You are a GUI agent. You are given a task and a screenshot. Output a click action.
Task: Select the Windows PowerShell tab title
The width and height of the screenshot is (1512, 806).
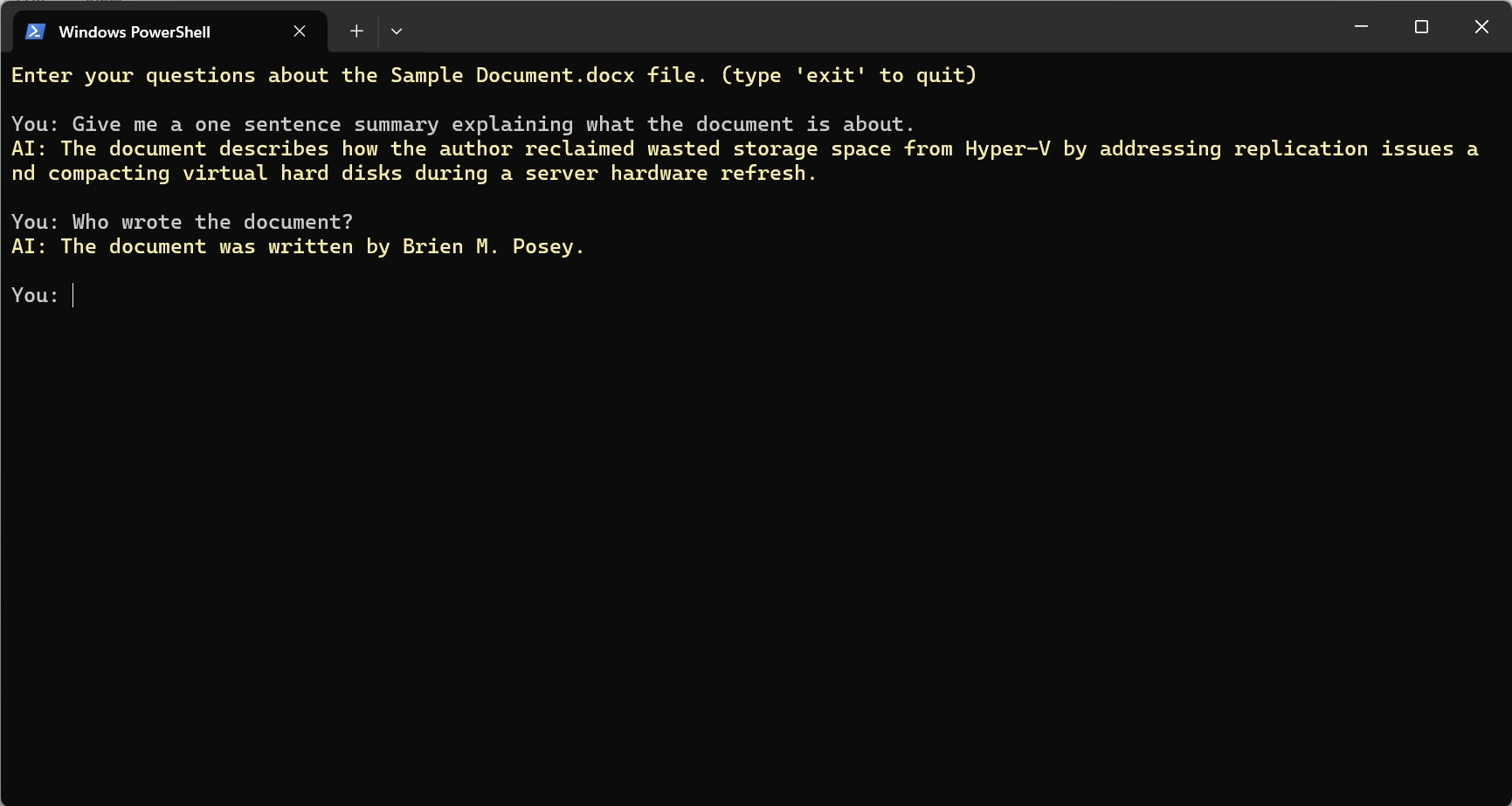tap(135, 32)
